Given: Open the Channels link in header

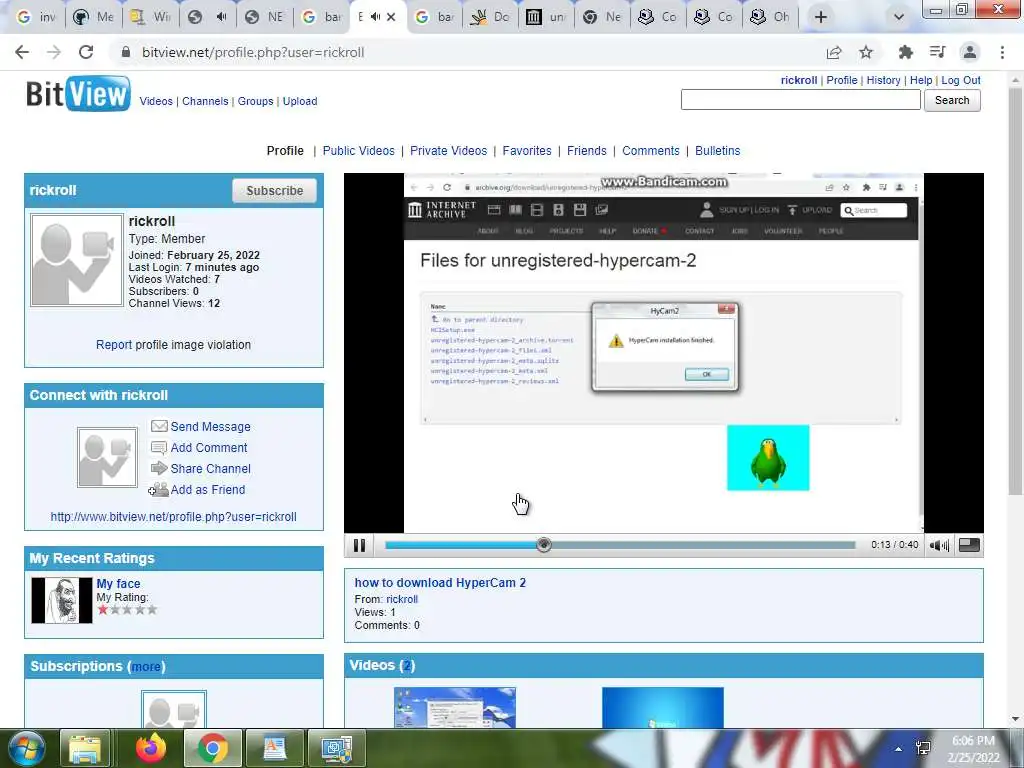Looking at the screenshot, I should click(x=205, y=101).
